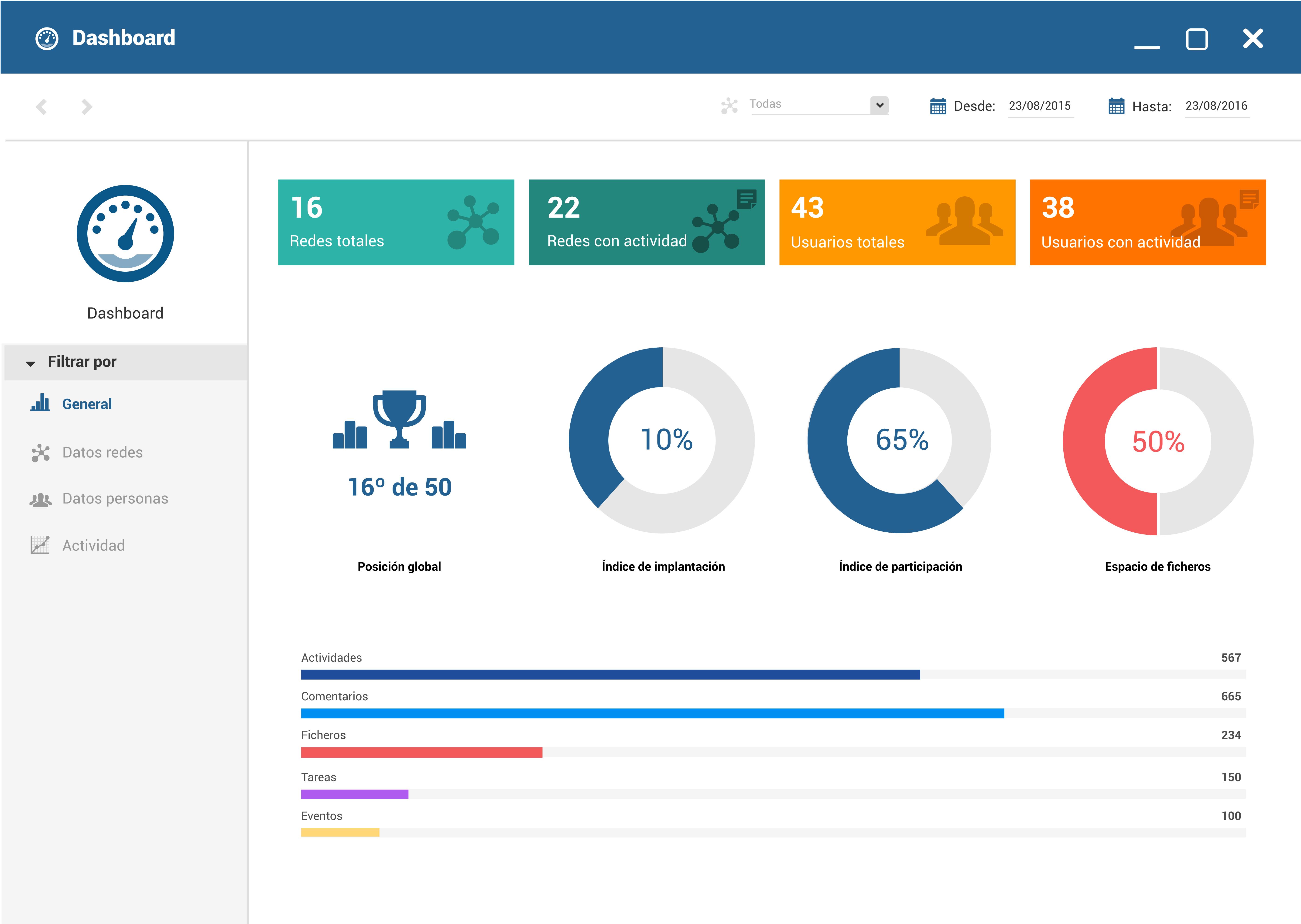Click the Todas combo box field
Screen dimensions: 1301x924
point(819,105)
